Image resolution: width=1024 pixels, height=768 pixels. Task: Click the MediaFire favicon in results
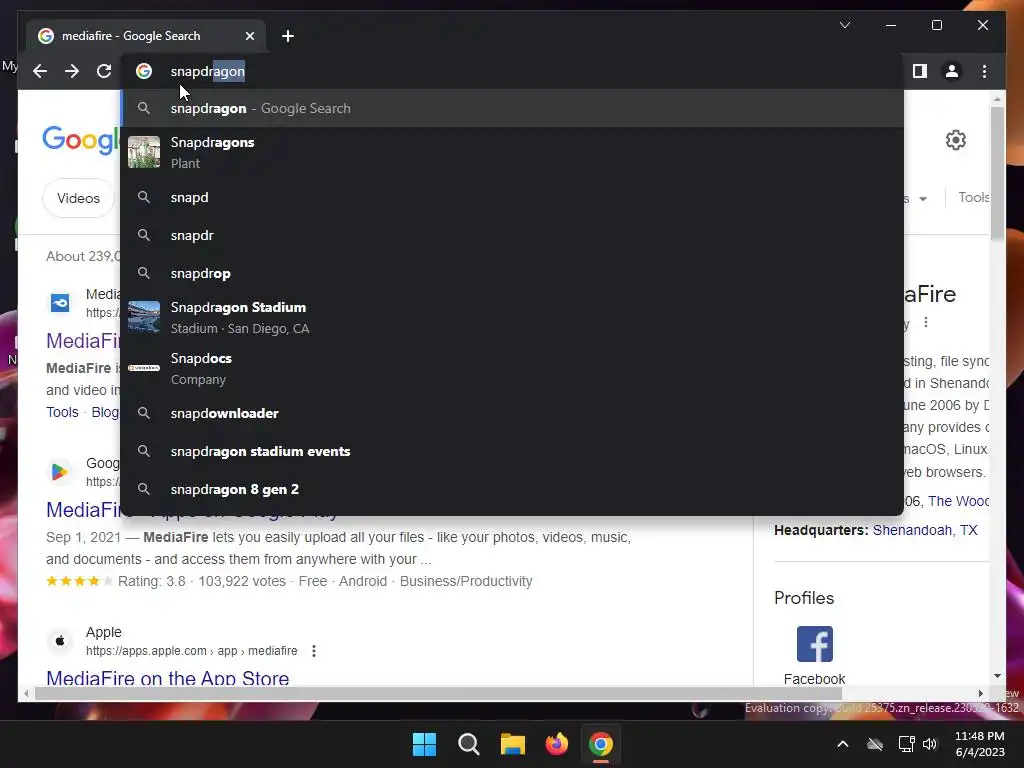click(59, 303)
